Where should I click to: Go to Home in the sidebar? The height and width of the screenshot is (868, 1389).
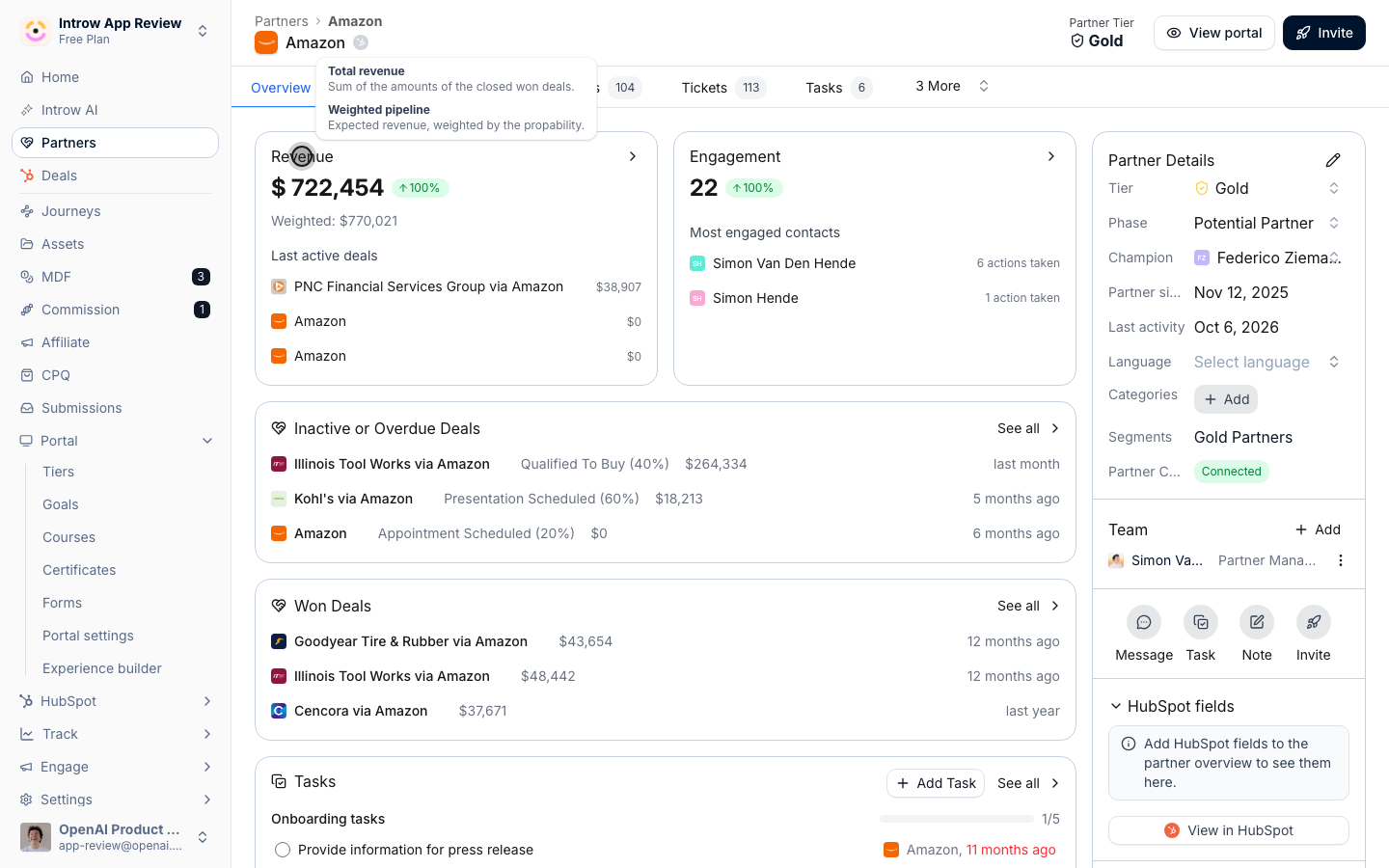point(115,77)
